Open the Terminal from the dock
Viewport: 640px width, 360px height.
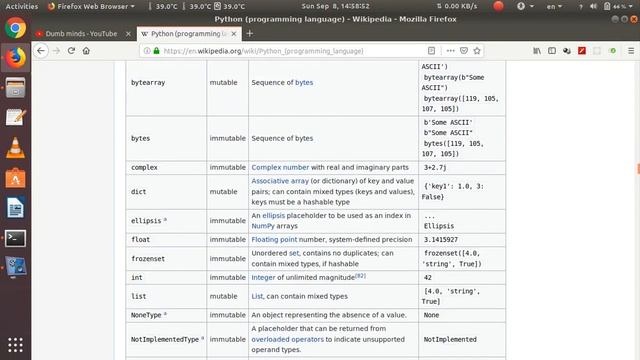pos(16,238)
